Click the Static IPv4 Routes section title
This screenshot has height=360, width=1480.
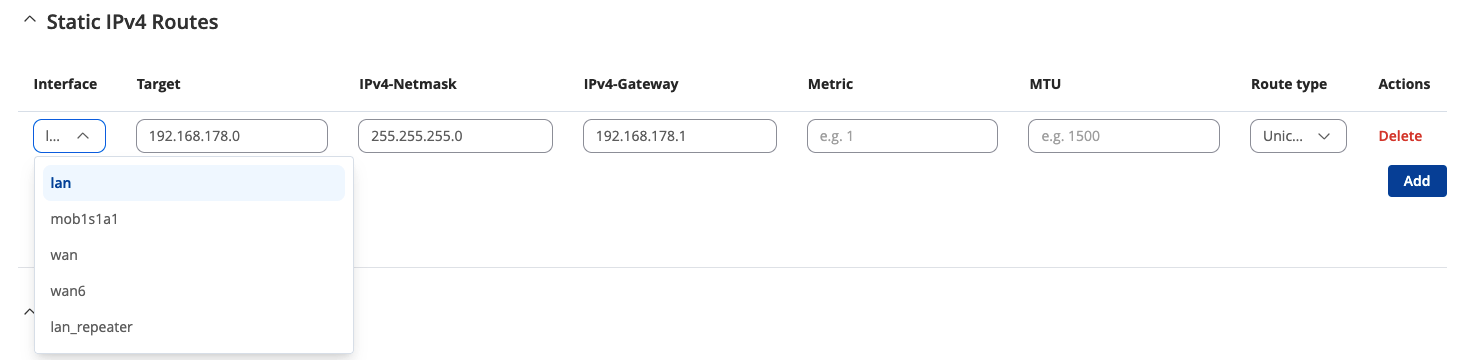pyautogui.click(x=132, y=21)
